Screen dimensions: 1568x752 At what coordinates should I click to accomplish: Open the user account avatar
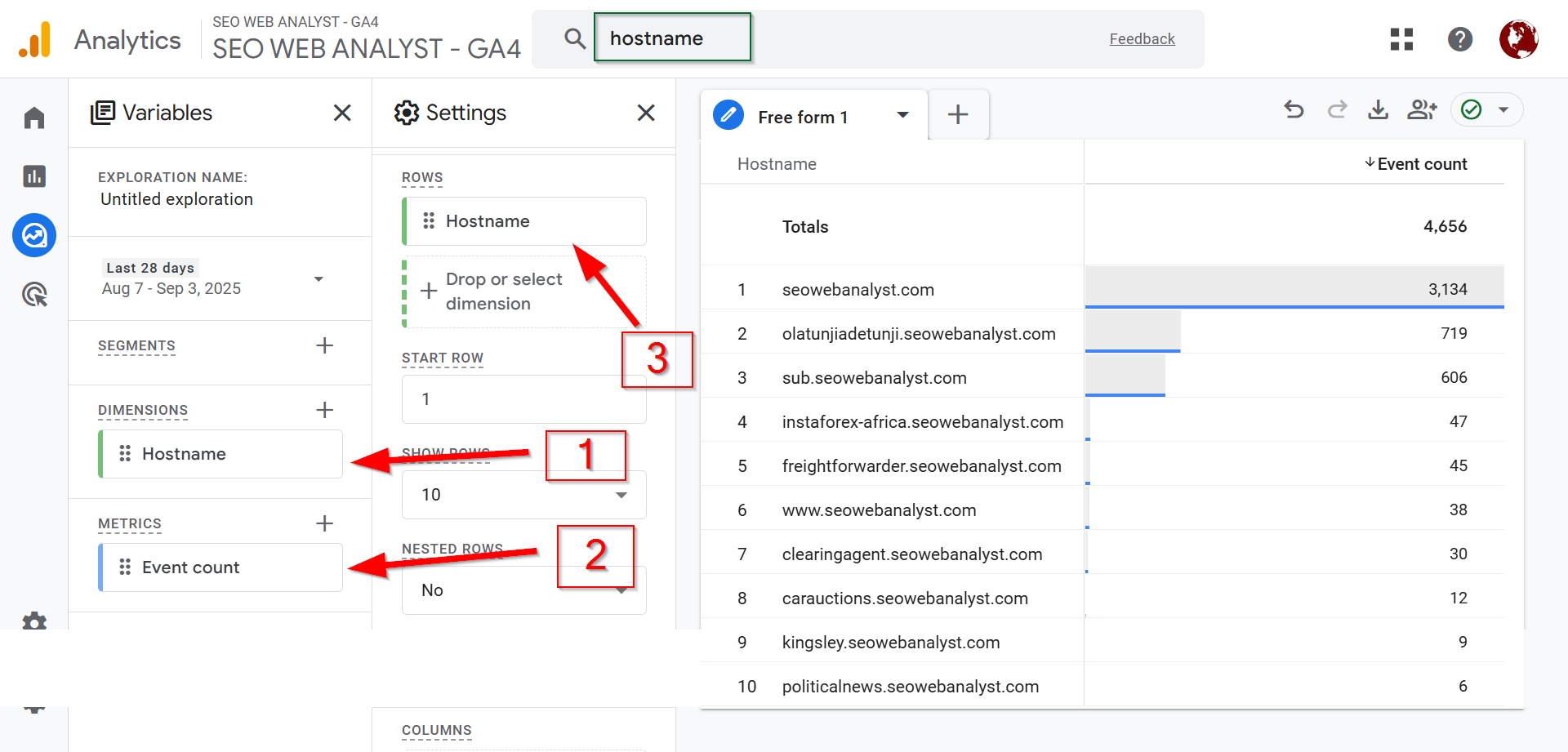(1518, 39)
